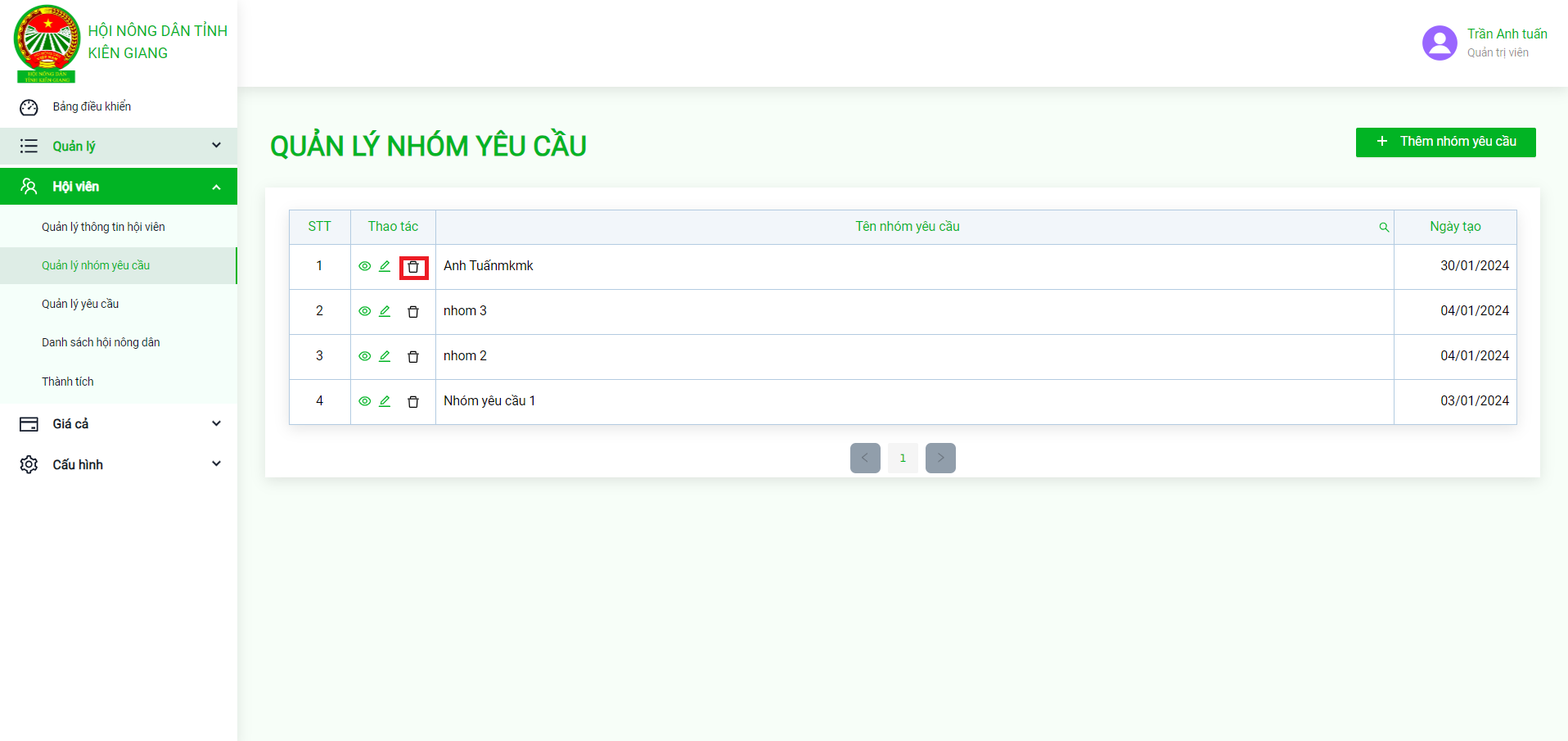This screenshot has width=1568, height=741.
Task: Edit the nhom 3 row with pencil icon
Action: coord(385,311)
